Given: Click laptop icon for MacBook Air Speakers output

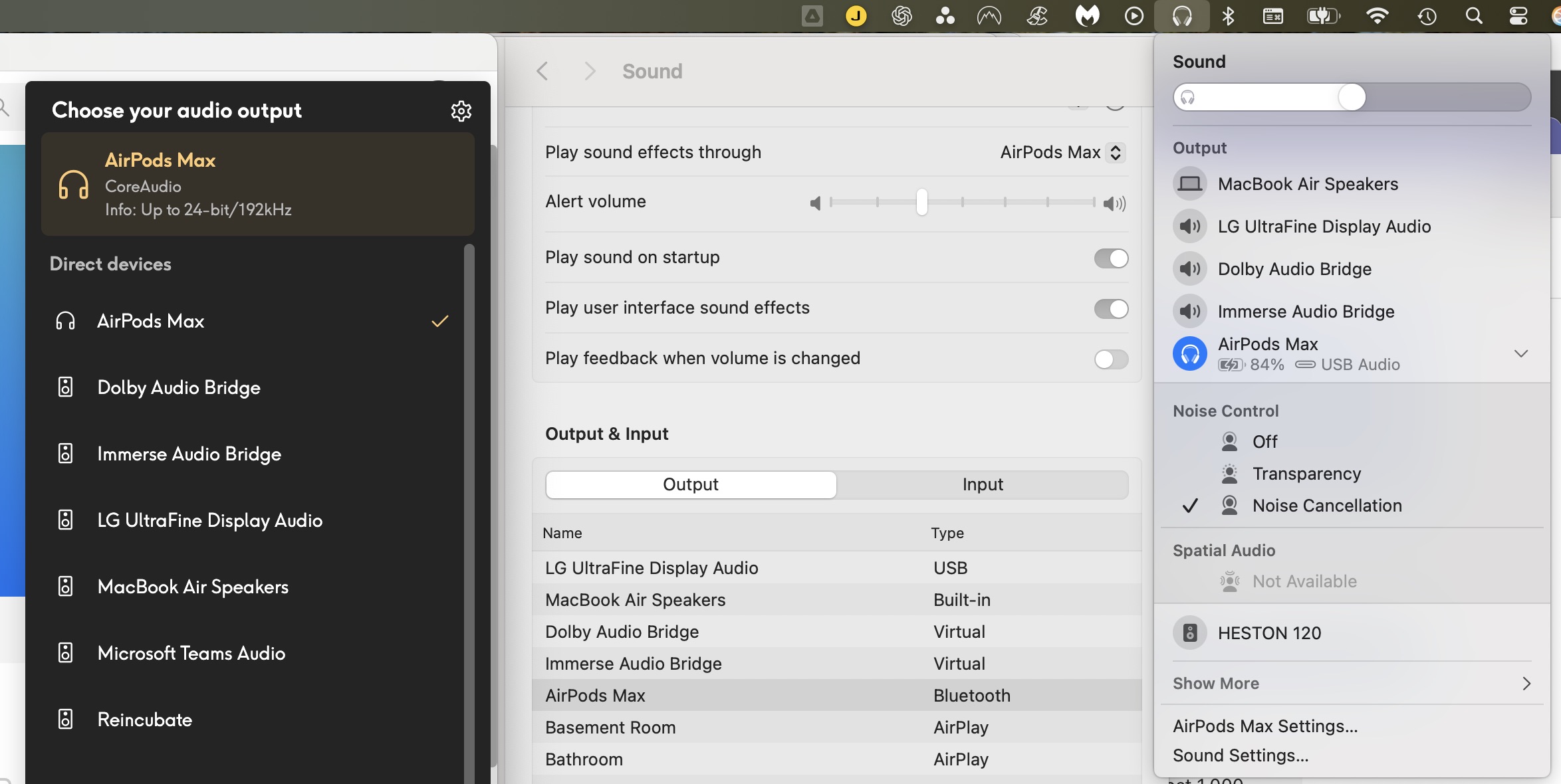Looking at the screenshot, I should (1189, 184).
